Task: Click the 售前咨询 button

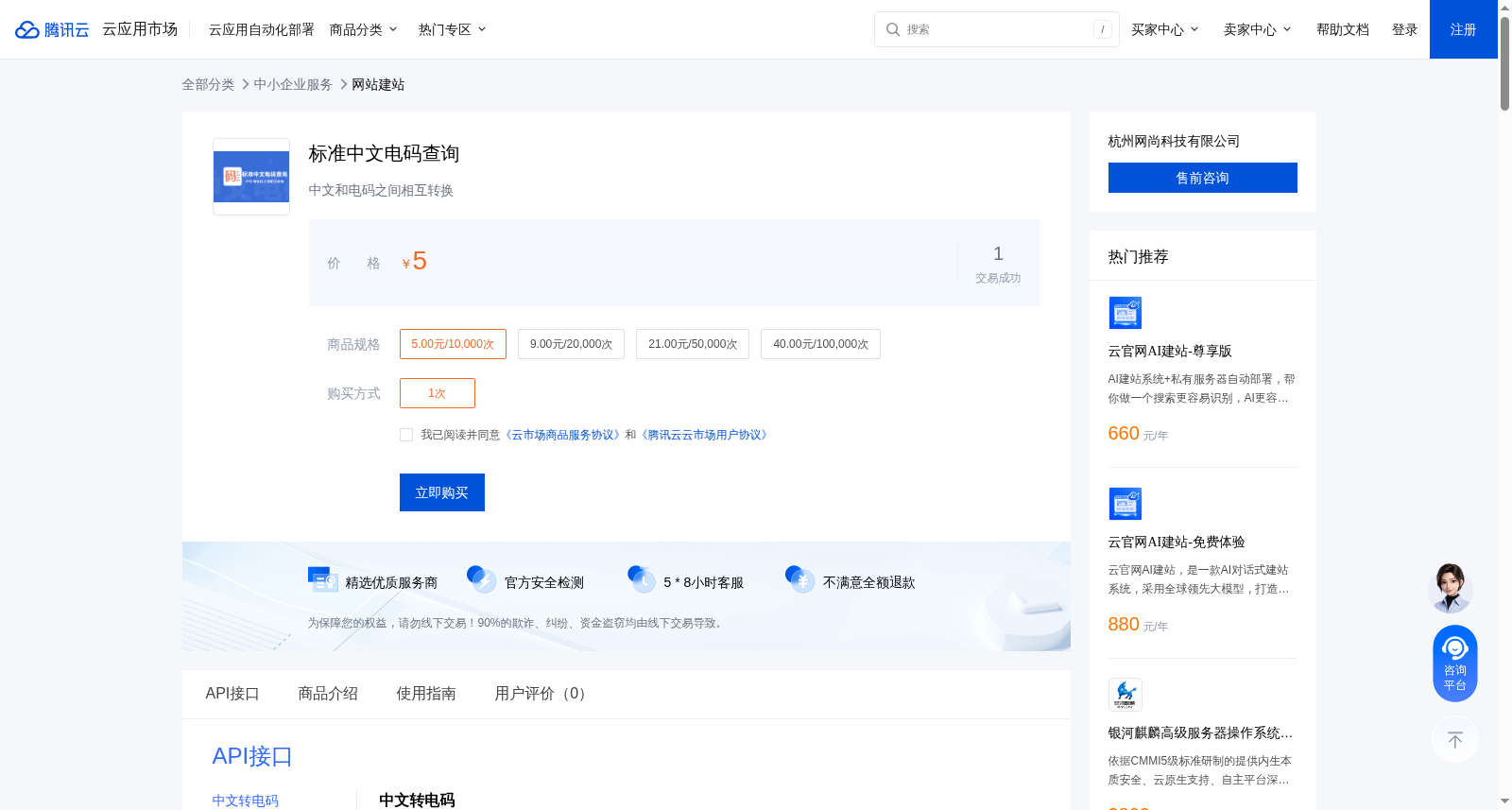Action: [x=1202, y=178]
